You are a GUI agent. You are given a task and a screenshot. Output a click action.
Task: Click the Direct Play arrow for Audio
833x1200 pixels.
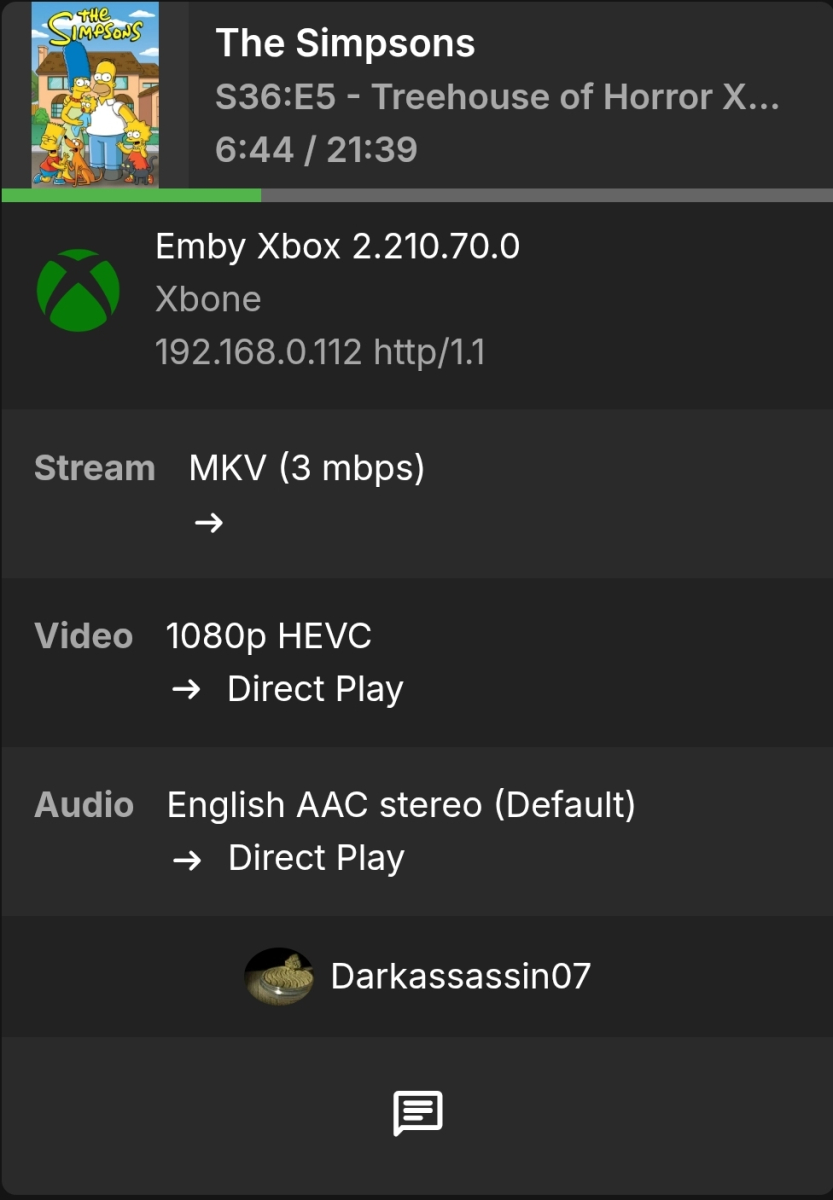[187, 858]
